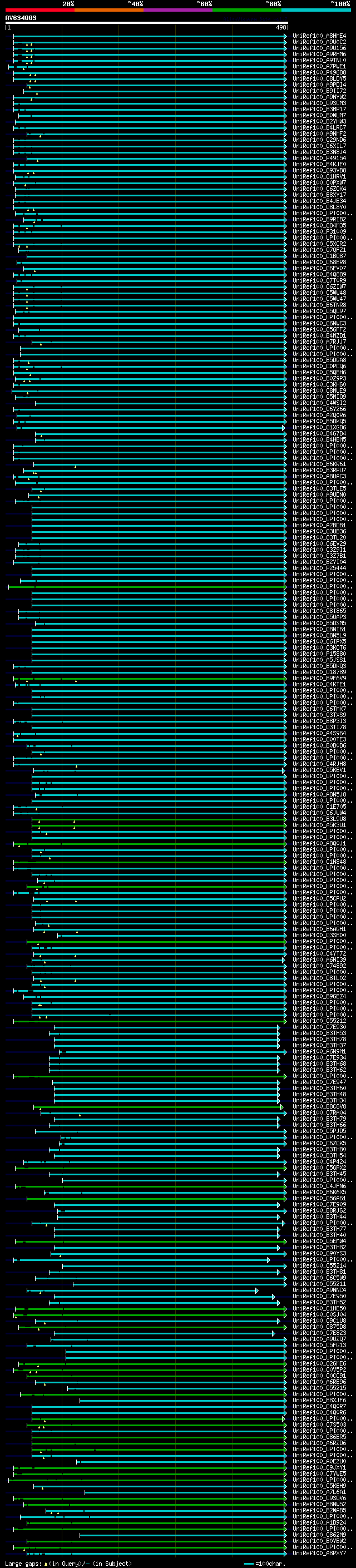The height and width of the screenshot is (1568, 356).
Task: Select hit label UniRef100_Q7RA04
Action: pyautogui.click(x=319, y=1112)
